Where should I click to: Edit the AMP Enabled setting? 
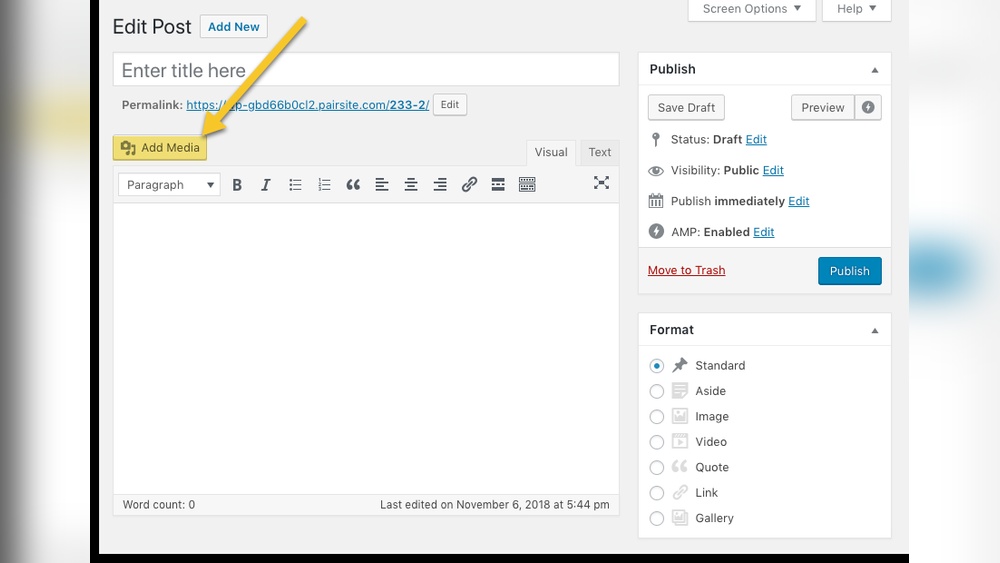pos(763,232)
